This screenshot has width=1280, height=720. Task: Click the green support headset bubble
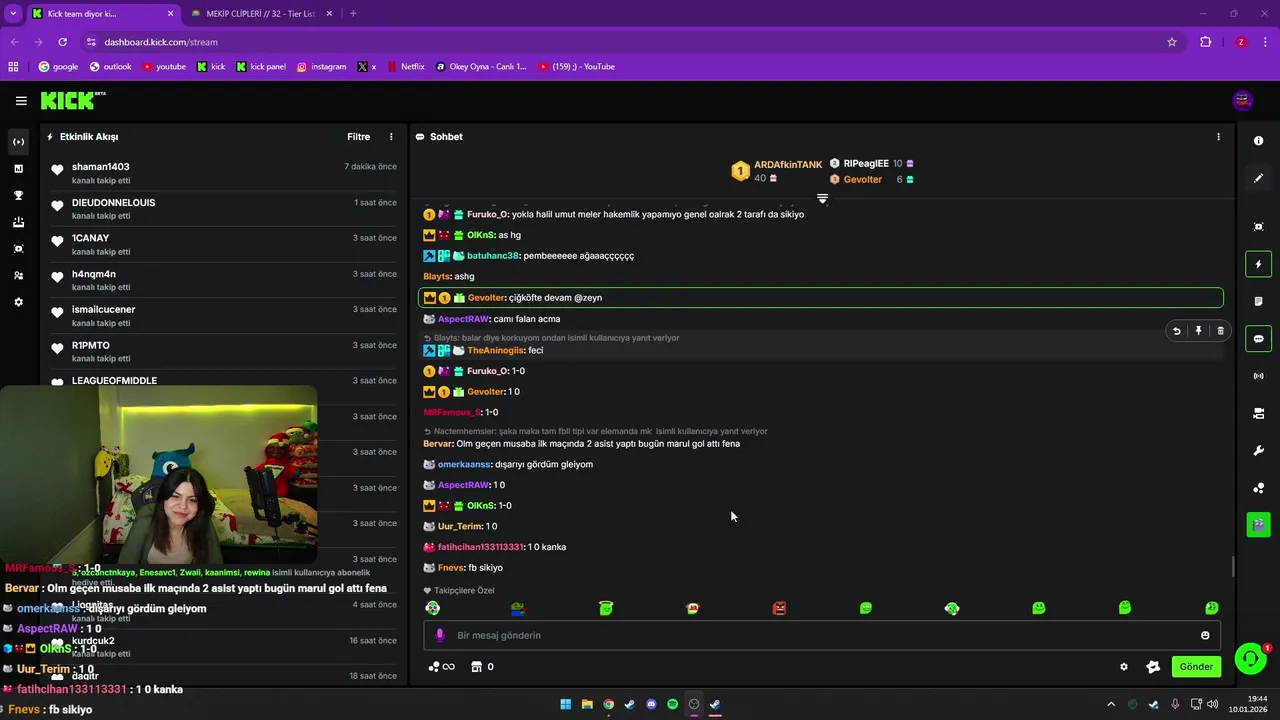1250,659
